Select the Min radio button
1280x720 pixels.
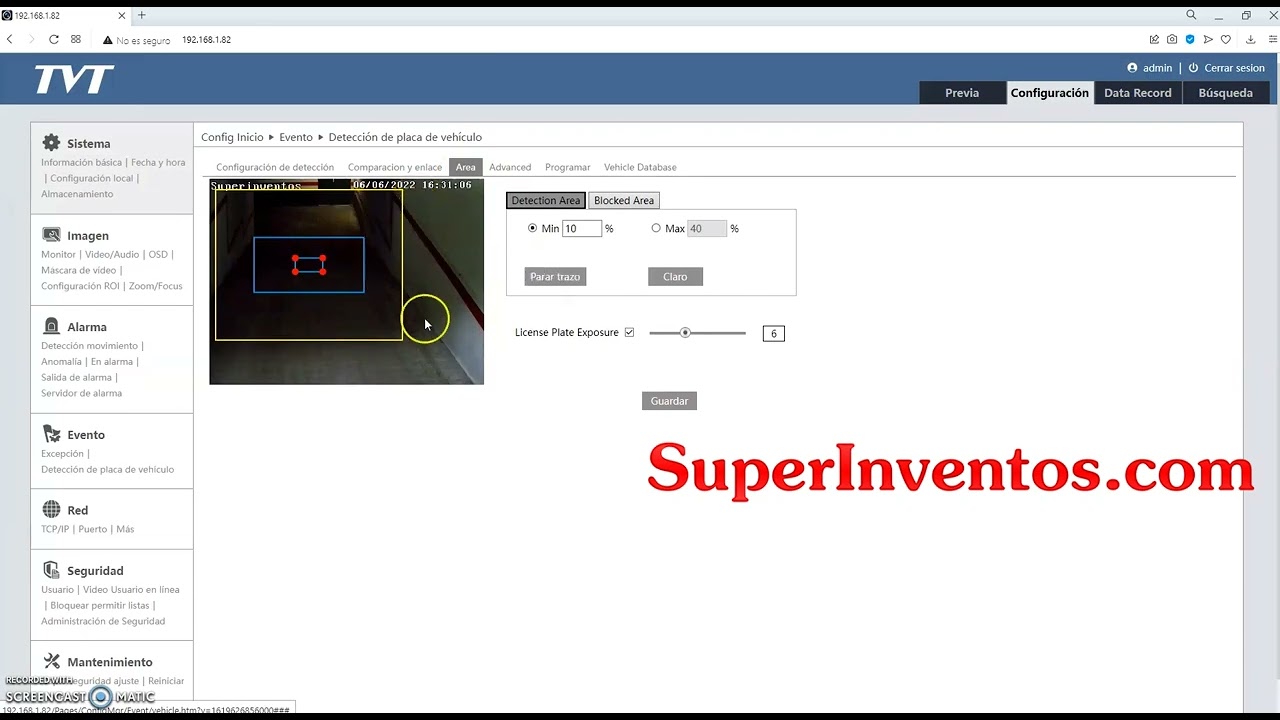tap(532, 228)
